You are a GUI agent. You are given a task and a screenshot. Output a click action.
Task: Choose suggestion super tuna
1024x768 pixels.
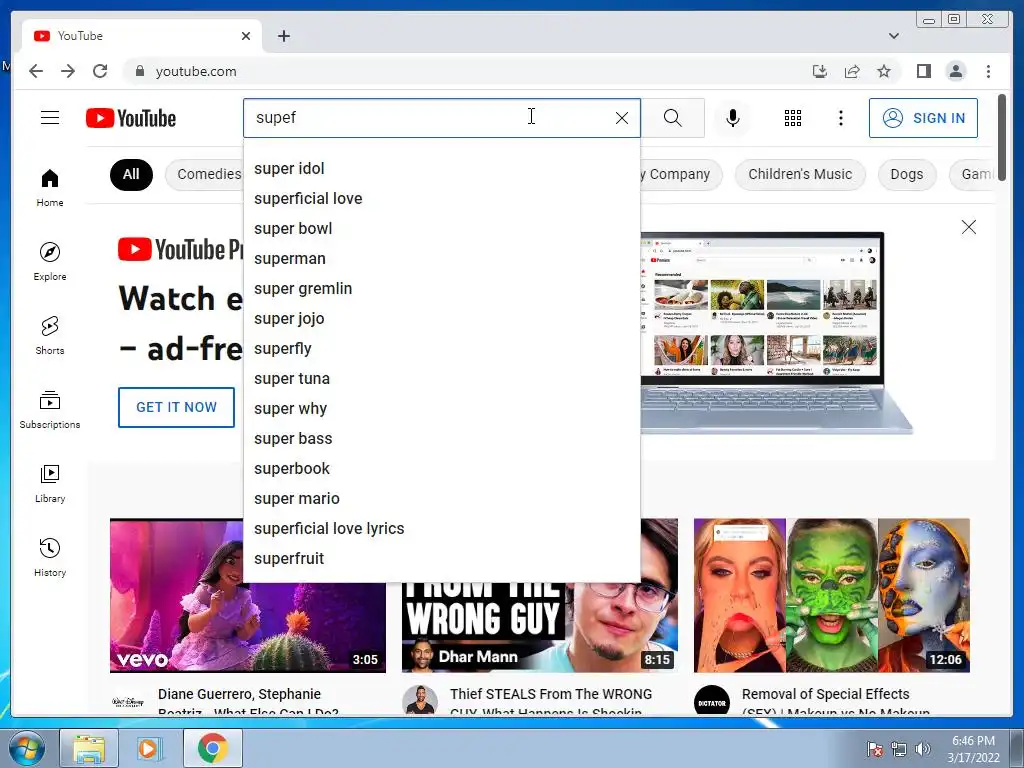441,379
